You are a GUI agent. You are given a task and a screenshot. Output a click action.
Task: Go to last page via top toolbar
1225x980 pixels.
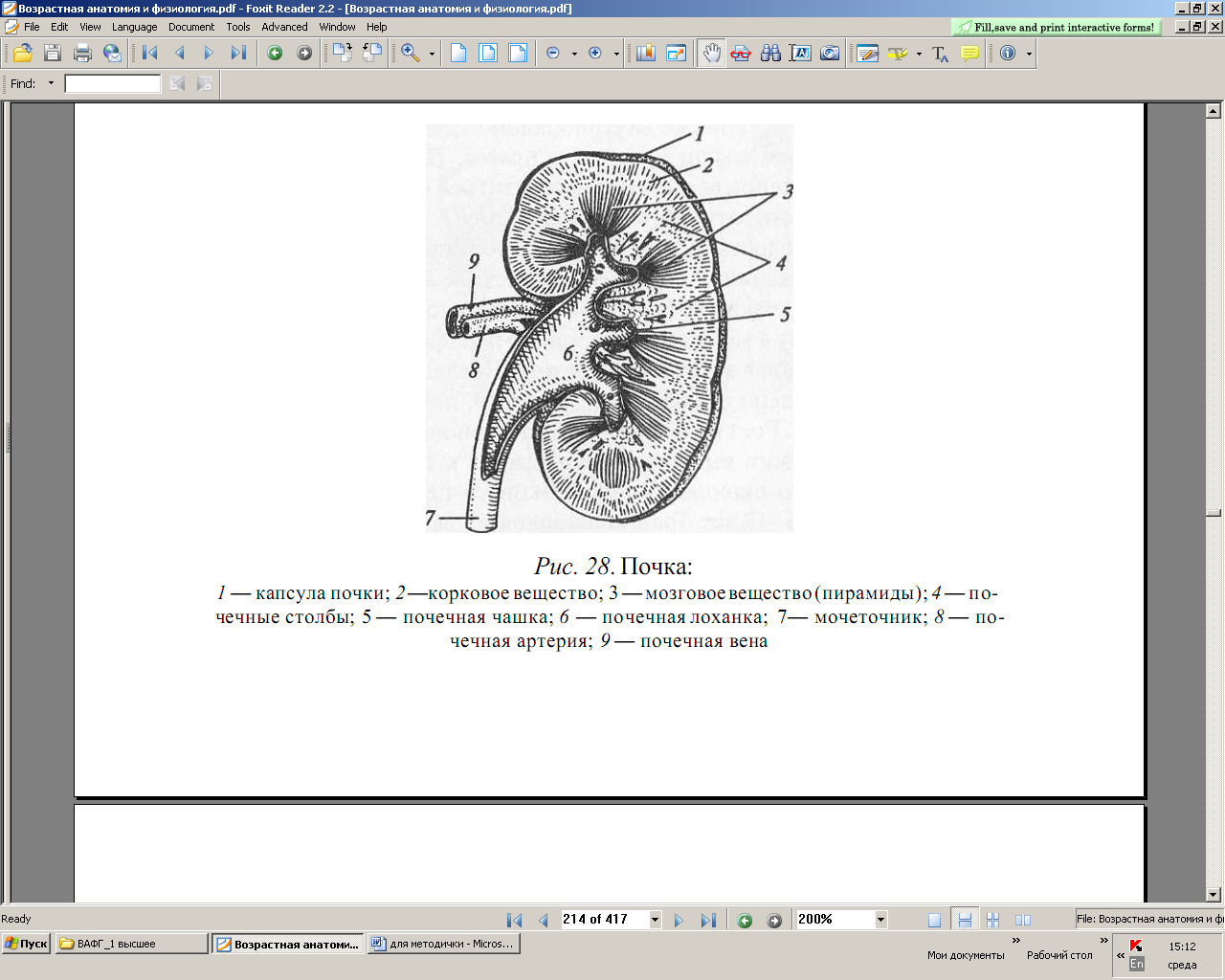(x=238, y=54)
